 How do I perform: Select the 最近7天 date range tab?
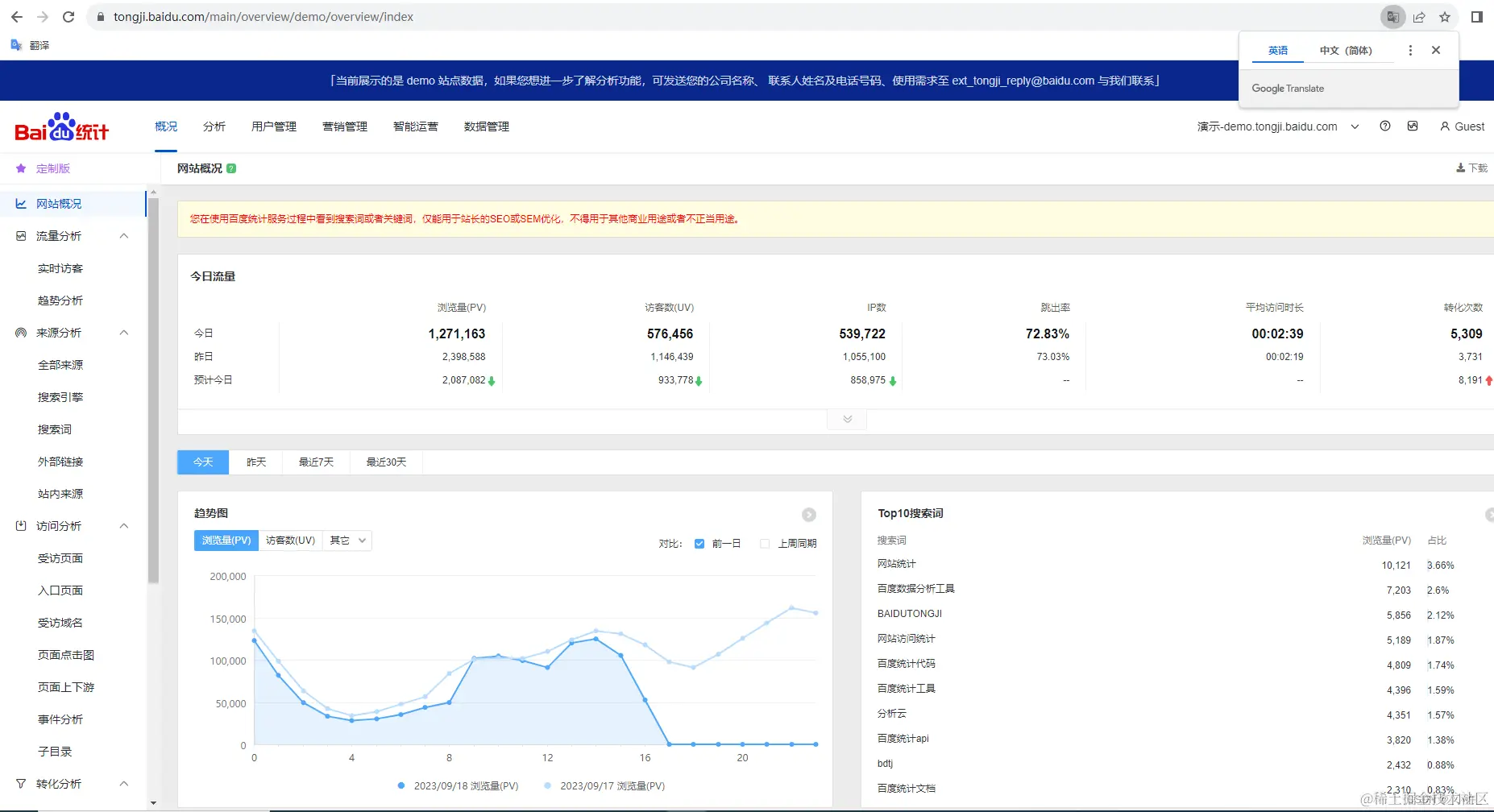pos(316,462)
